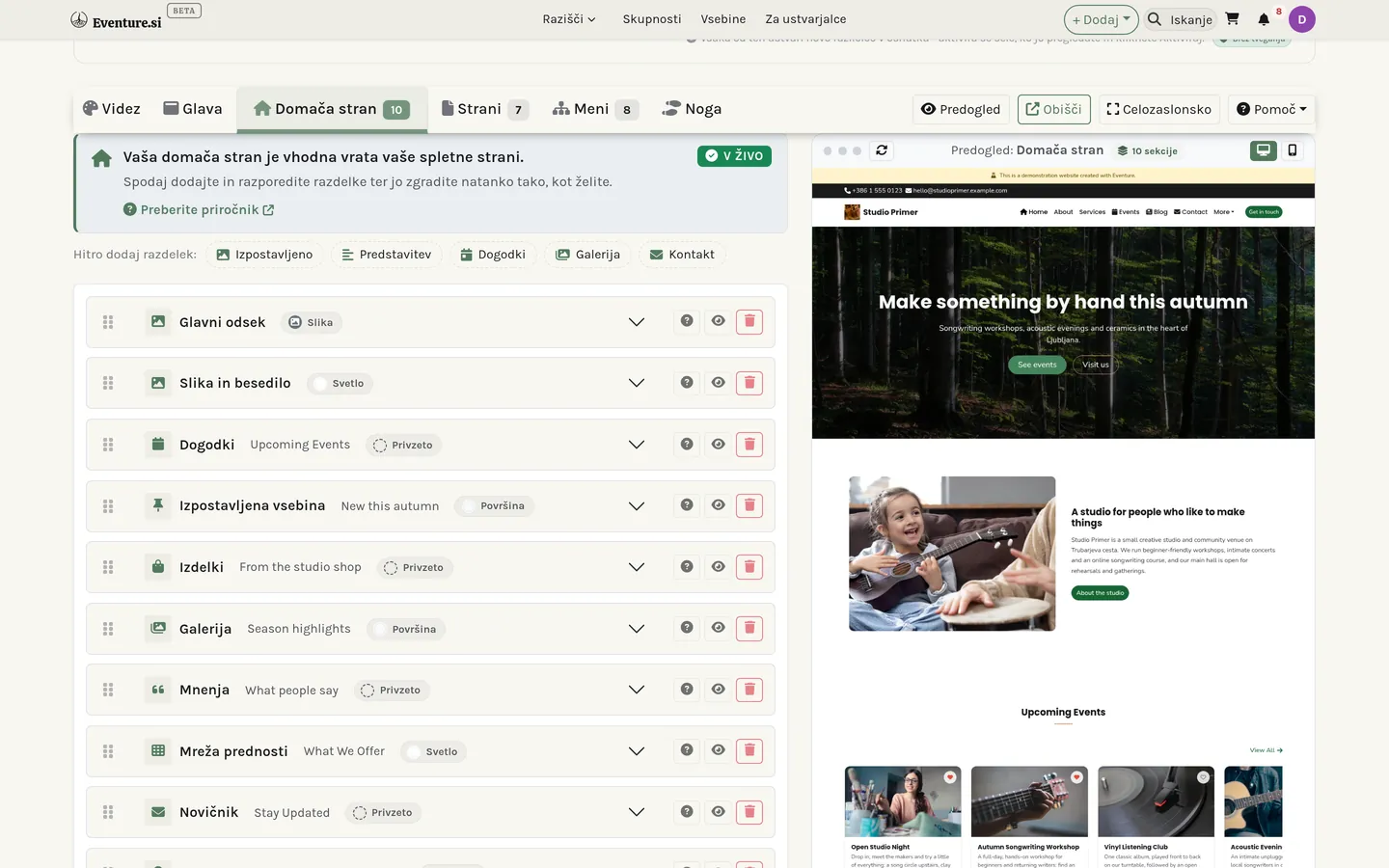Quick-add a Kontakt section
The height and width of the screenshot is (868, 1389).
[x=682, y=255]
